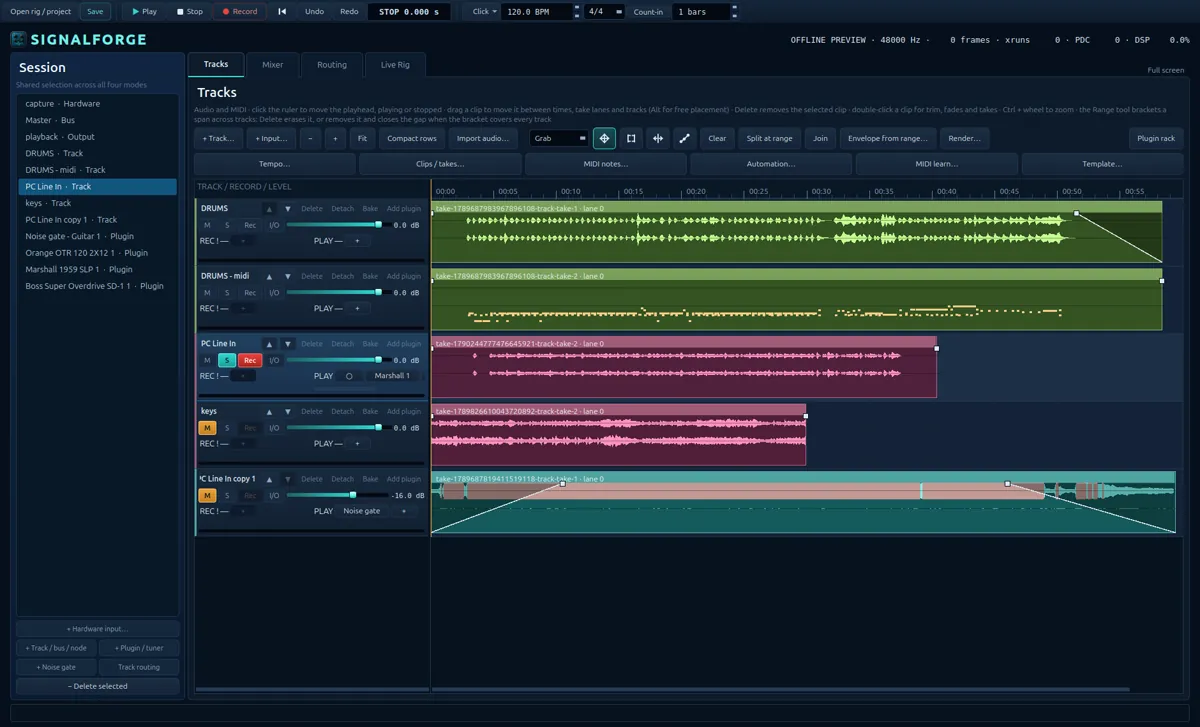Click Split at range button
Screen dimensions: 1200x727
[769, 138]
